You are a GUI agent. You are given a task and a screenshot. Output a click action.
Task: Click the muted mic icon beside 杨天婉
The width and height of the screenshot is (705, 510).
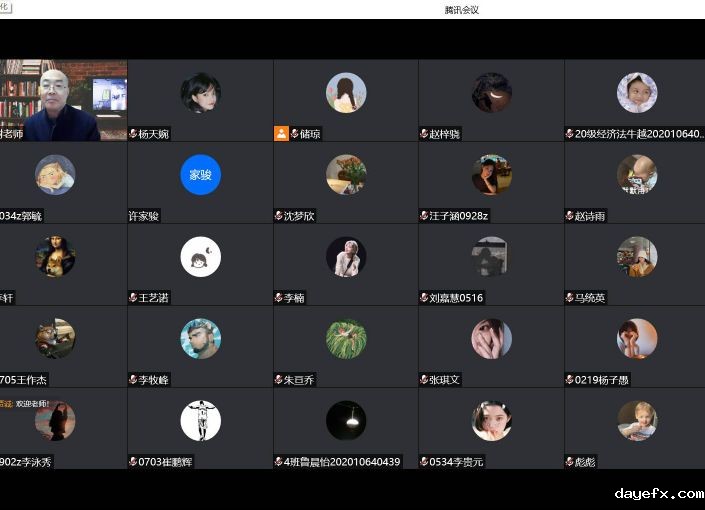(x=133, y=134)
